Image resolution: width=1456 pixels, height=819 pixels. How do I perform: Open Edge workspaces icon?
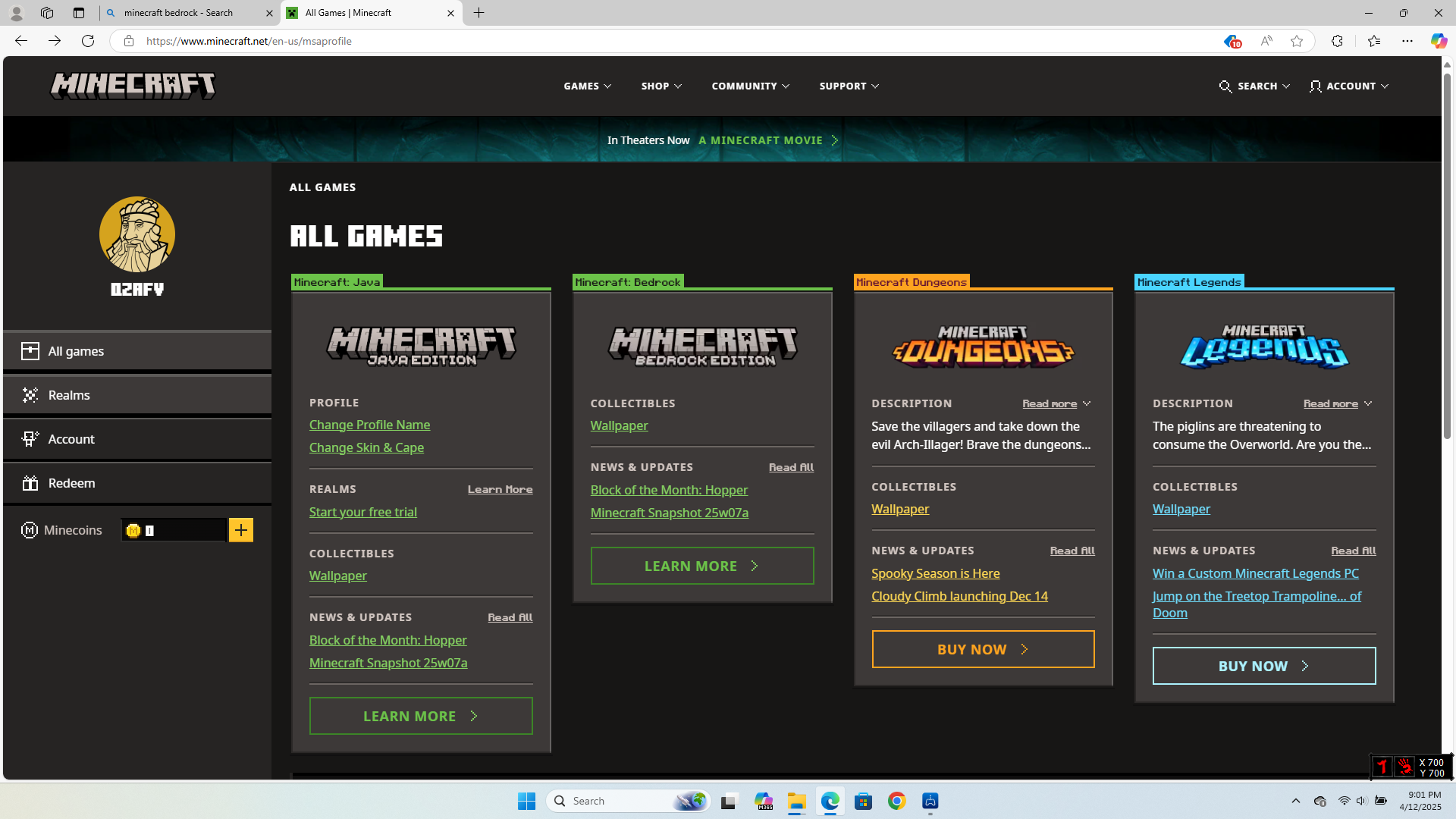coord(47,13)
